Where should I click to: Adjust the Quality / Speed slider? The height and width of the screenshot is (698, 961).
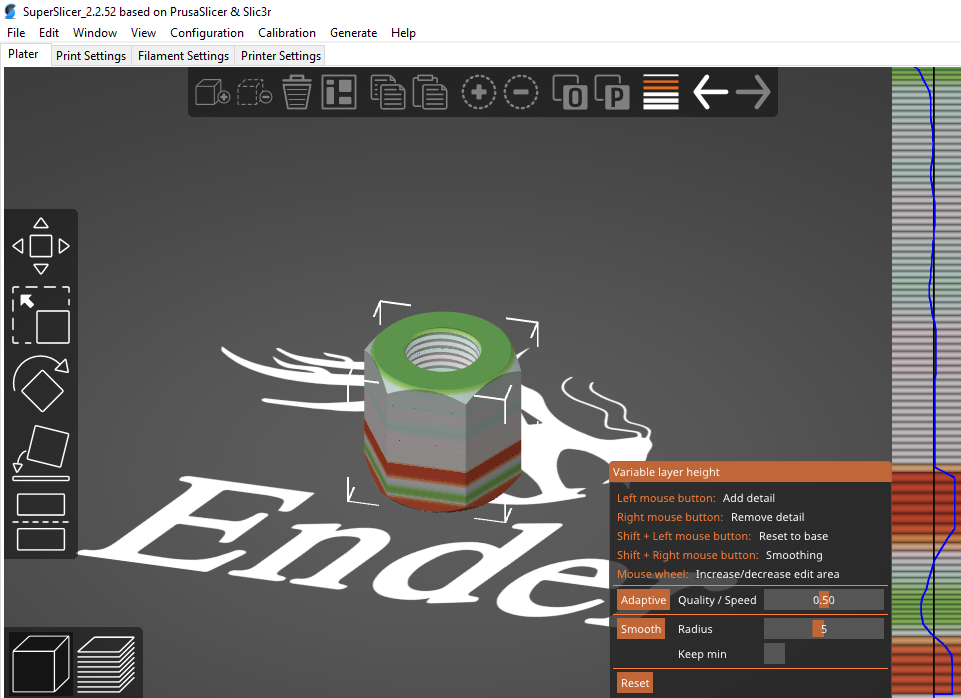(x=824, y=600)
